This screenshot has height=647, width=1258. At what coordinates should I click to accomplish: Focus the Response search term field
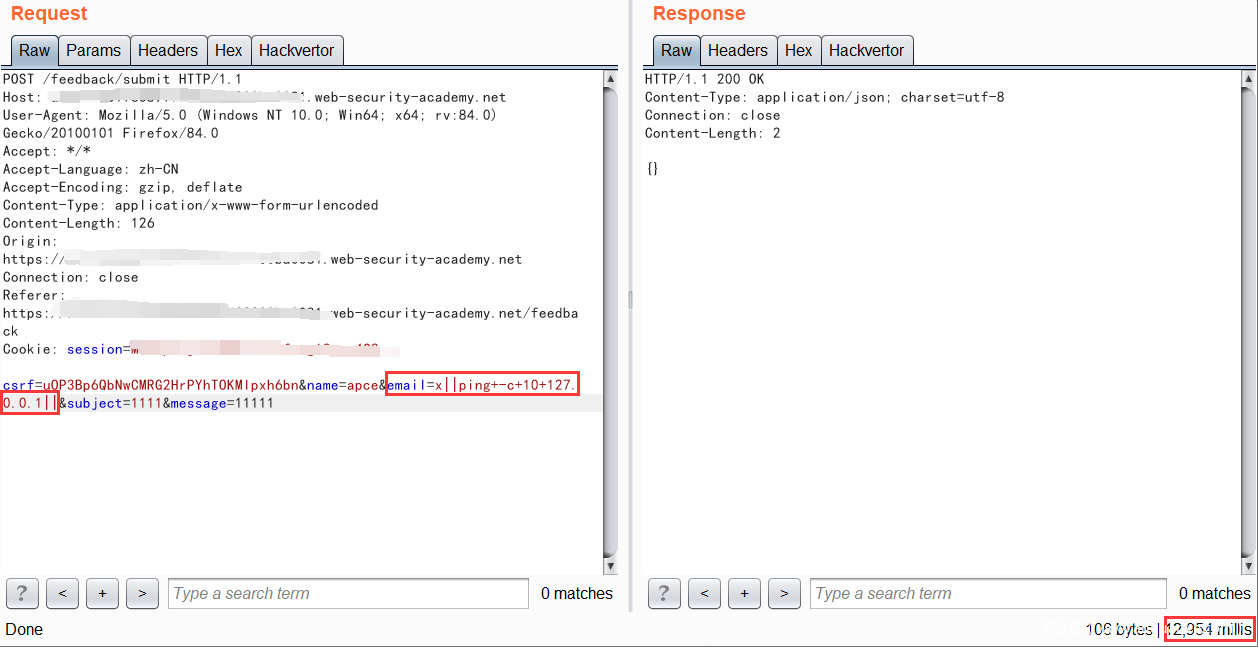tap(987, 593)
